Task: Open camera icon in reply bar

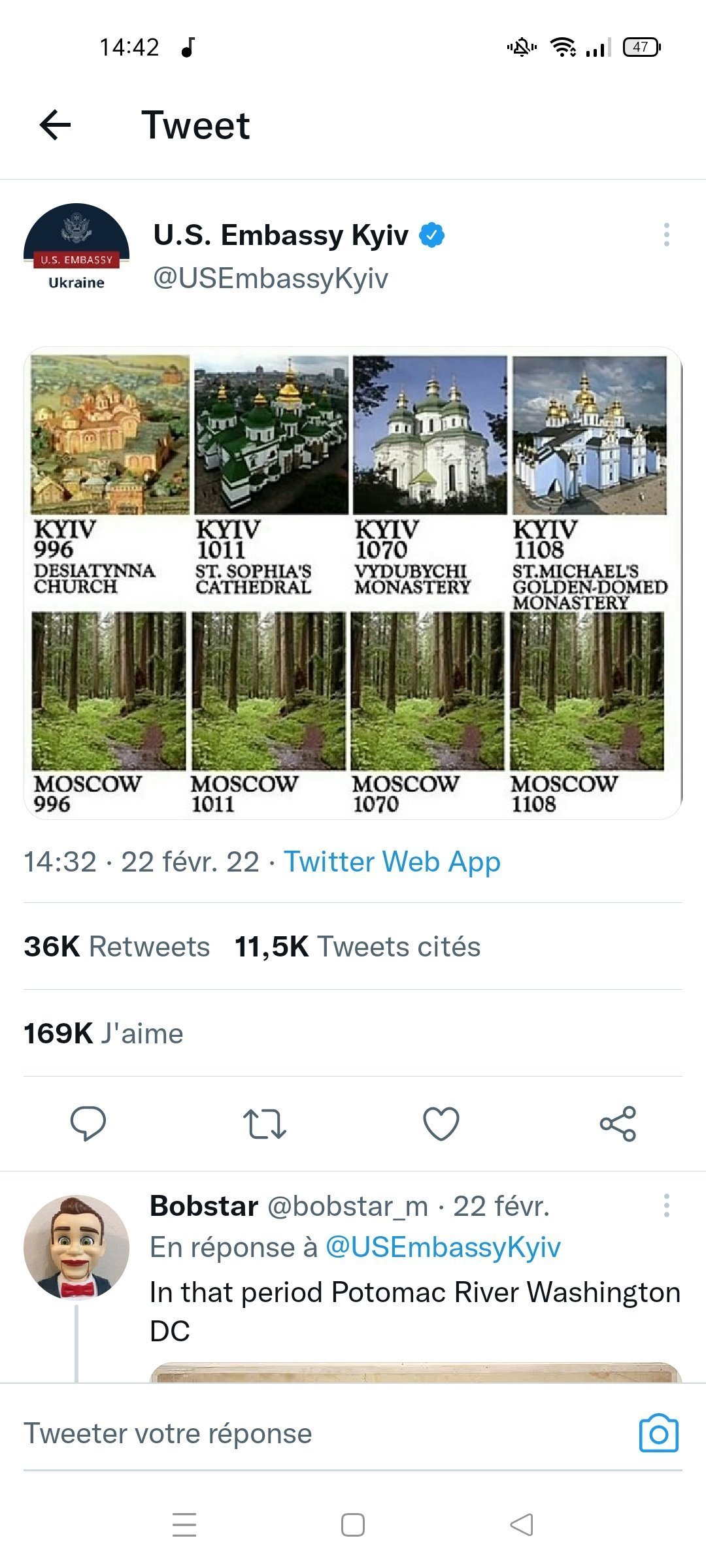Action: [658, 1434]
